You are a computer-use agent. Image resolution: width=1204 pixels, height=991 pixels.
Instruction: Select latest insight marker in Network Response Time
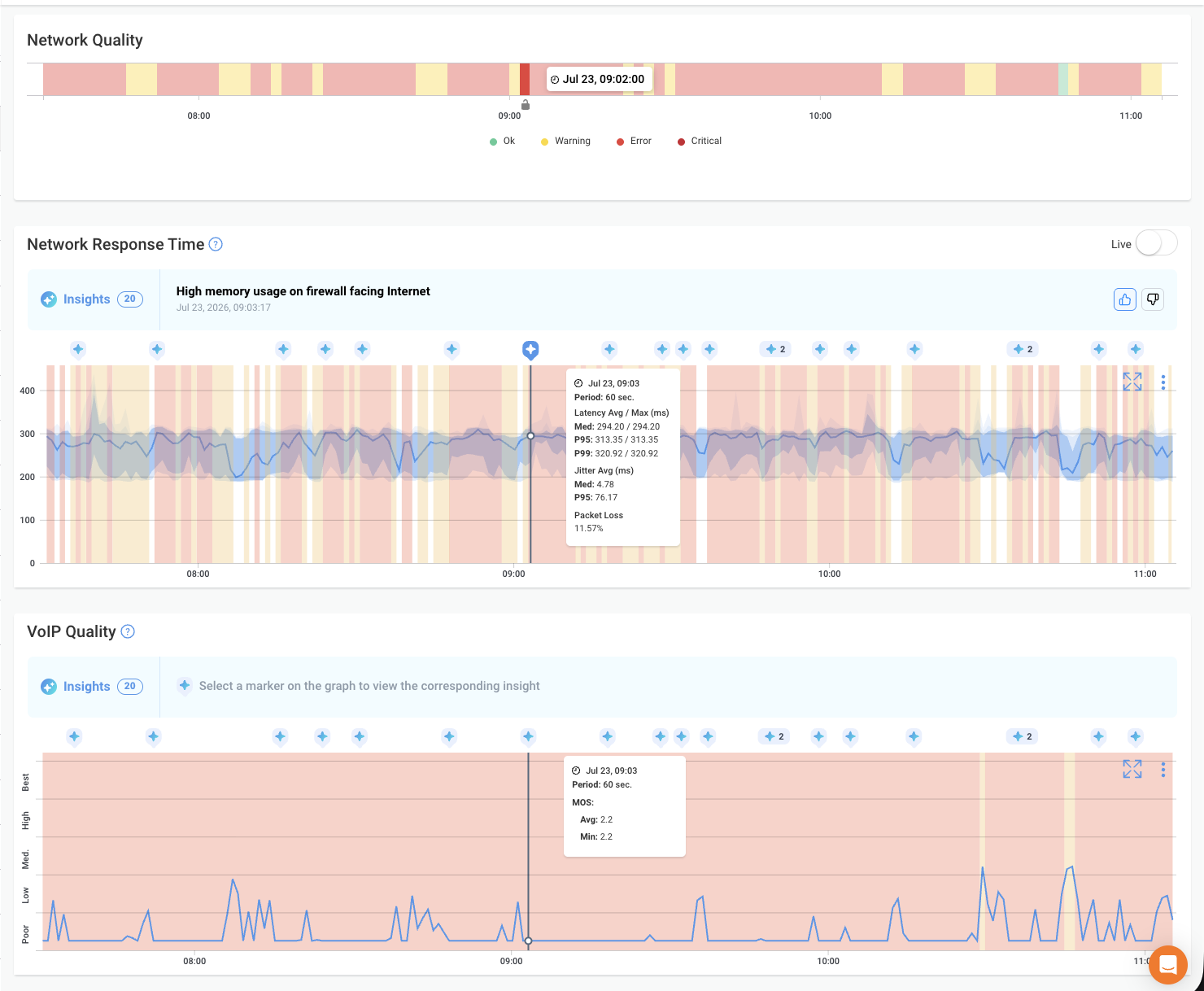pos(1136,350)
